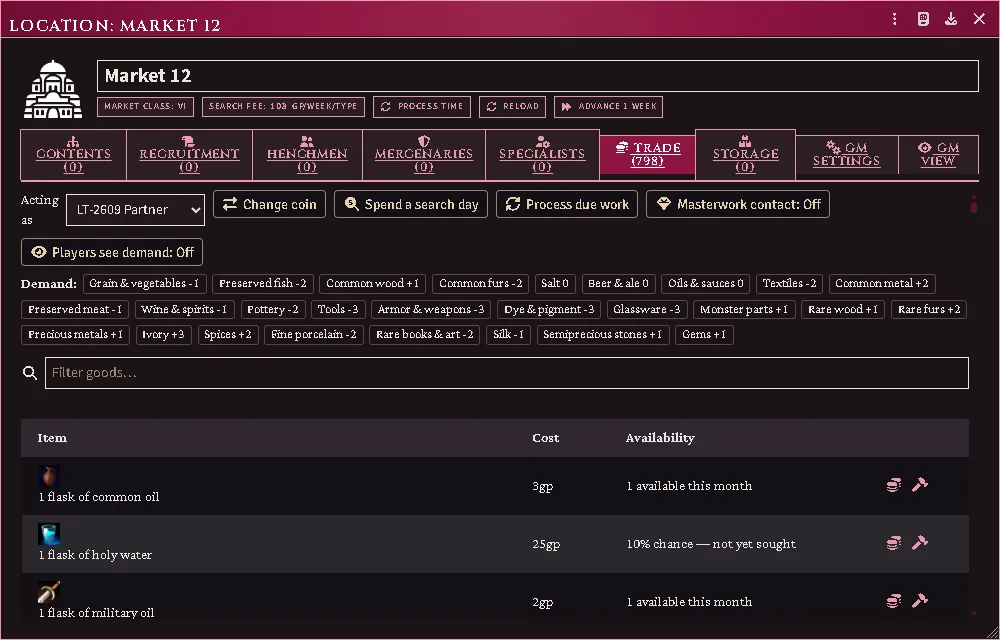Go to the Specialists tab
The width and height of the screenshot is (1000, 640).
542,155
